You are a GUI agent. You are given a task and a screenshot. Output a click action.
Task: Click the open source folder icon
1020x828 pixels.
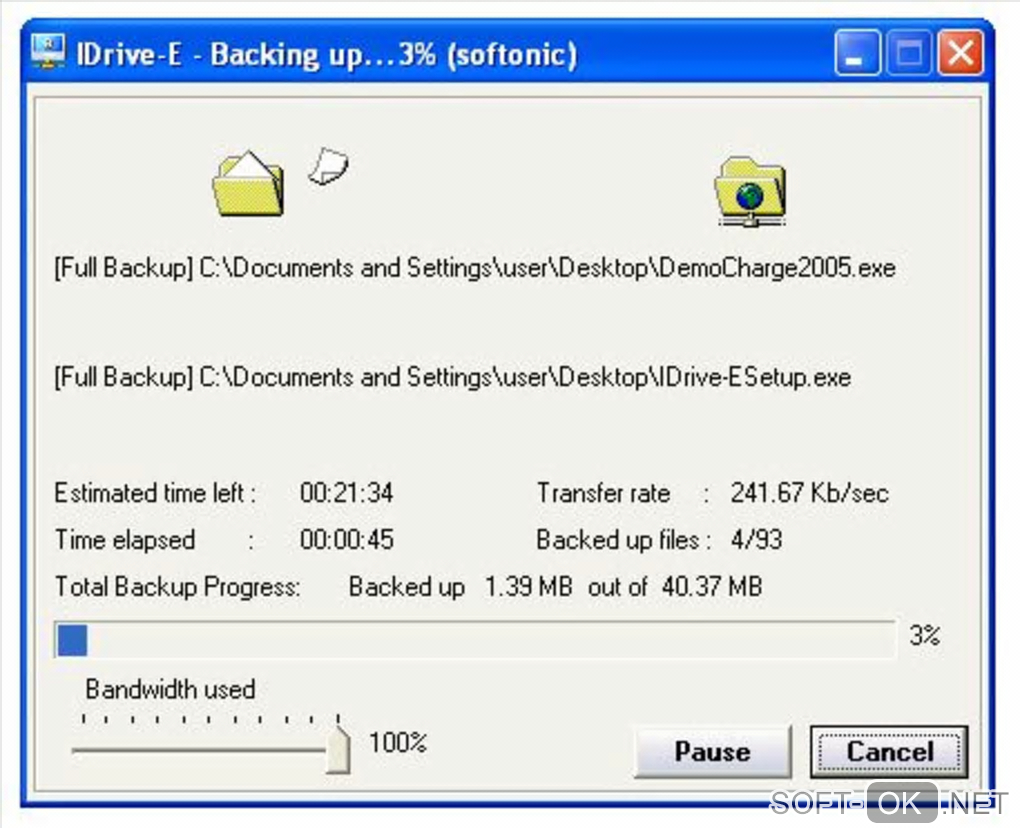(248, 183)
